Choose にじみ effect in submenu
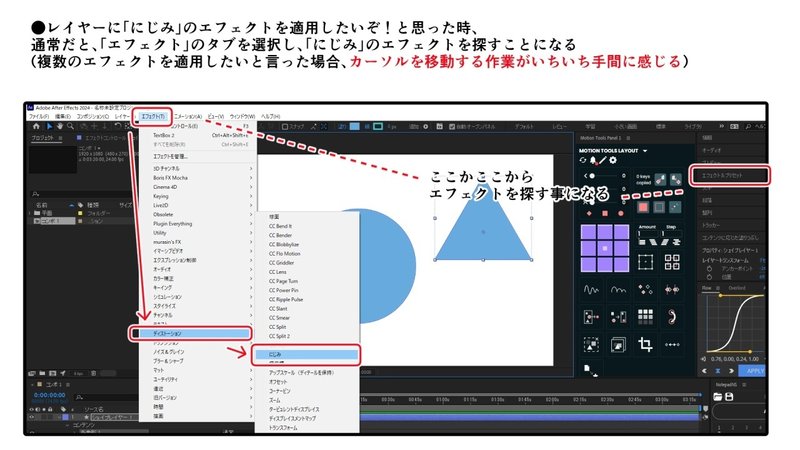The height and width of the screenshot is (450, 800). coord(306,354)
